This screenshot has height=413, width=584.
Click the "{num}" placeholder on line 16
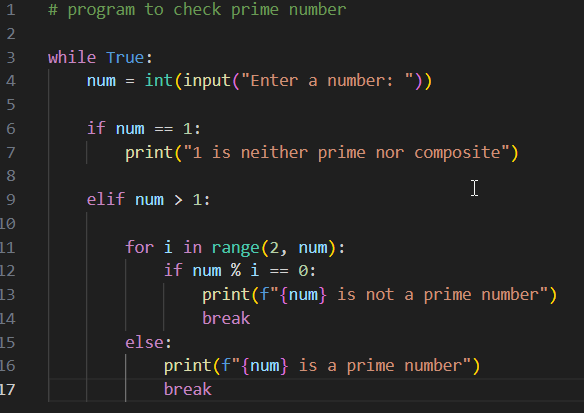point(265,366)
